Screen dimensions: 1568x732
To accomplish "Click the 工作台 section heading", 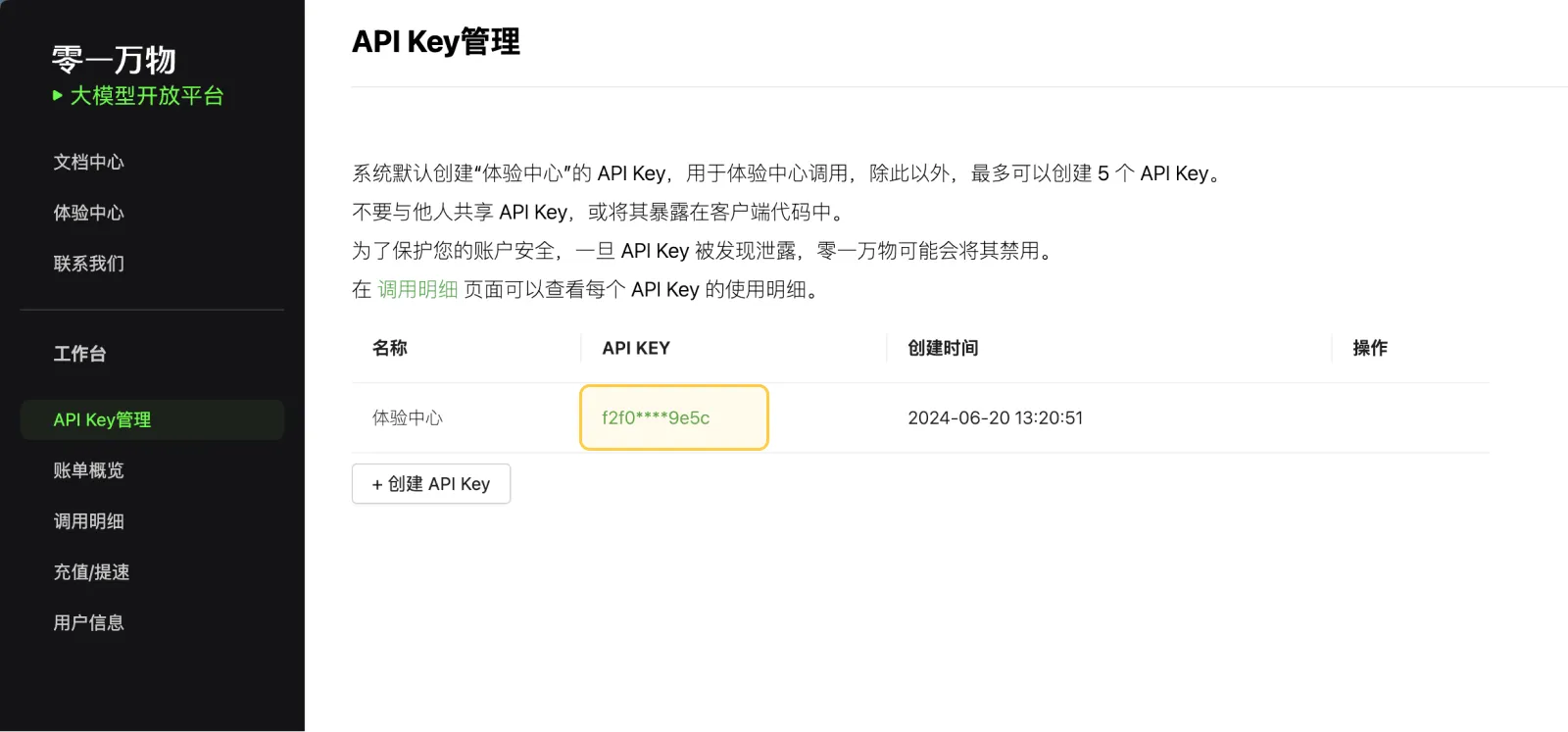I will coord(79,354).
